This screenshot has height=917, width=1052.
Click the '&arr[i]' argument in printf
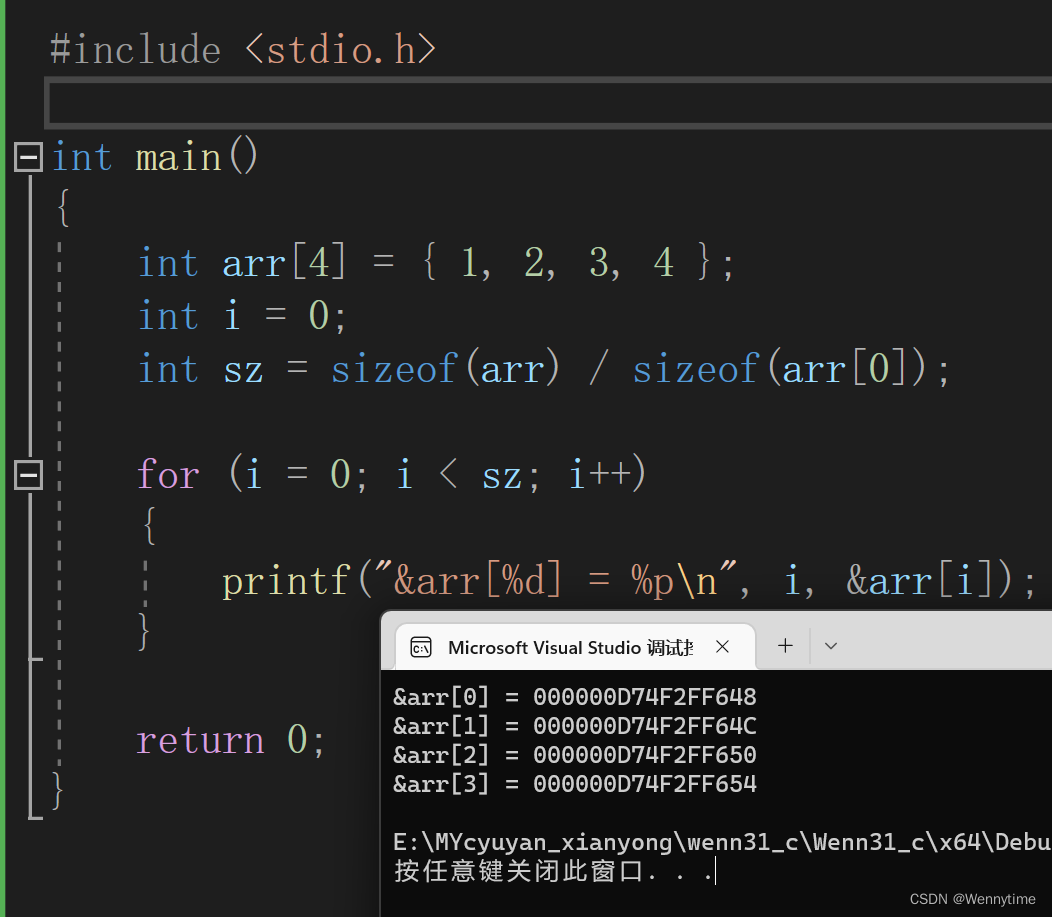920,581
